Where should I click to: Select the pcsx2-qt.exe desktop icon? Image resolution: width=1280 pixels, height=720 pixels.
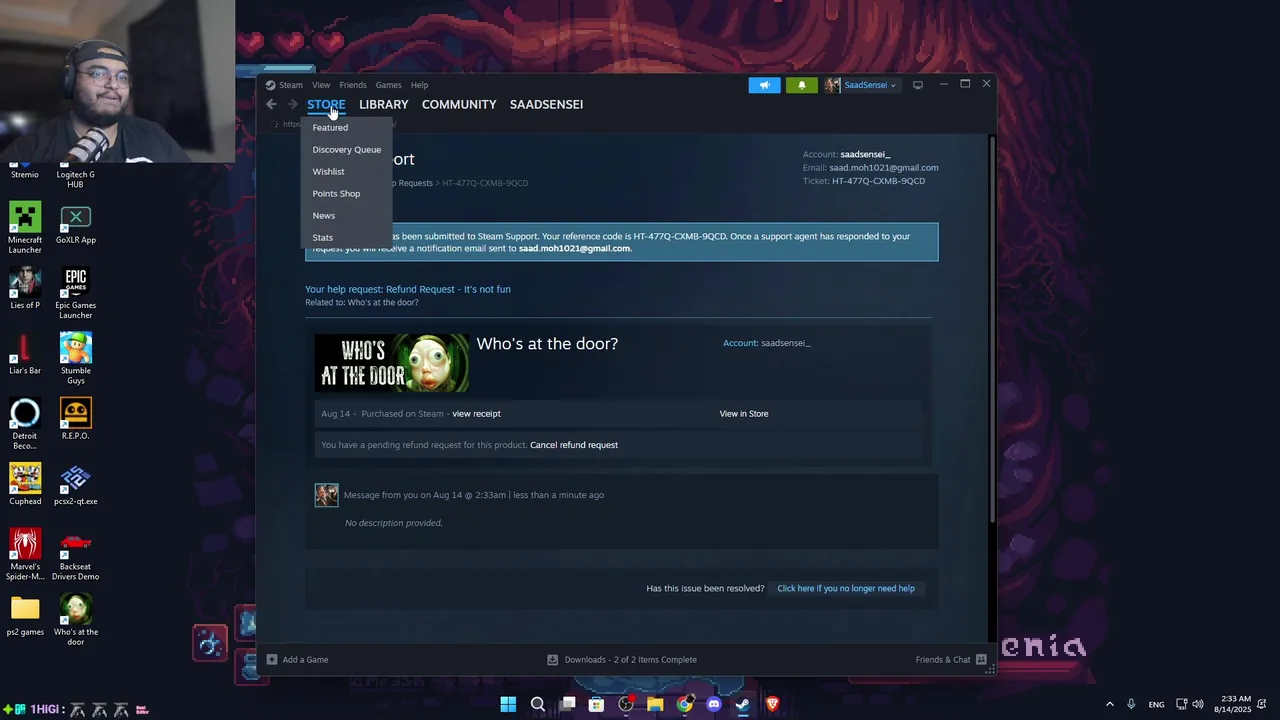(75, 485)
